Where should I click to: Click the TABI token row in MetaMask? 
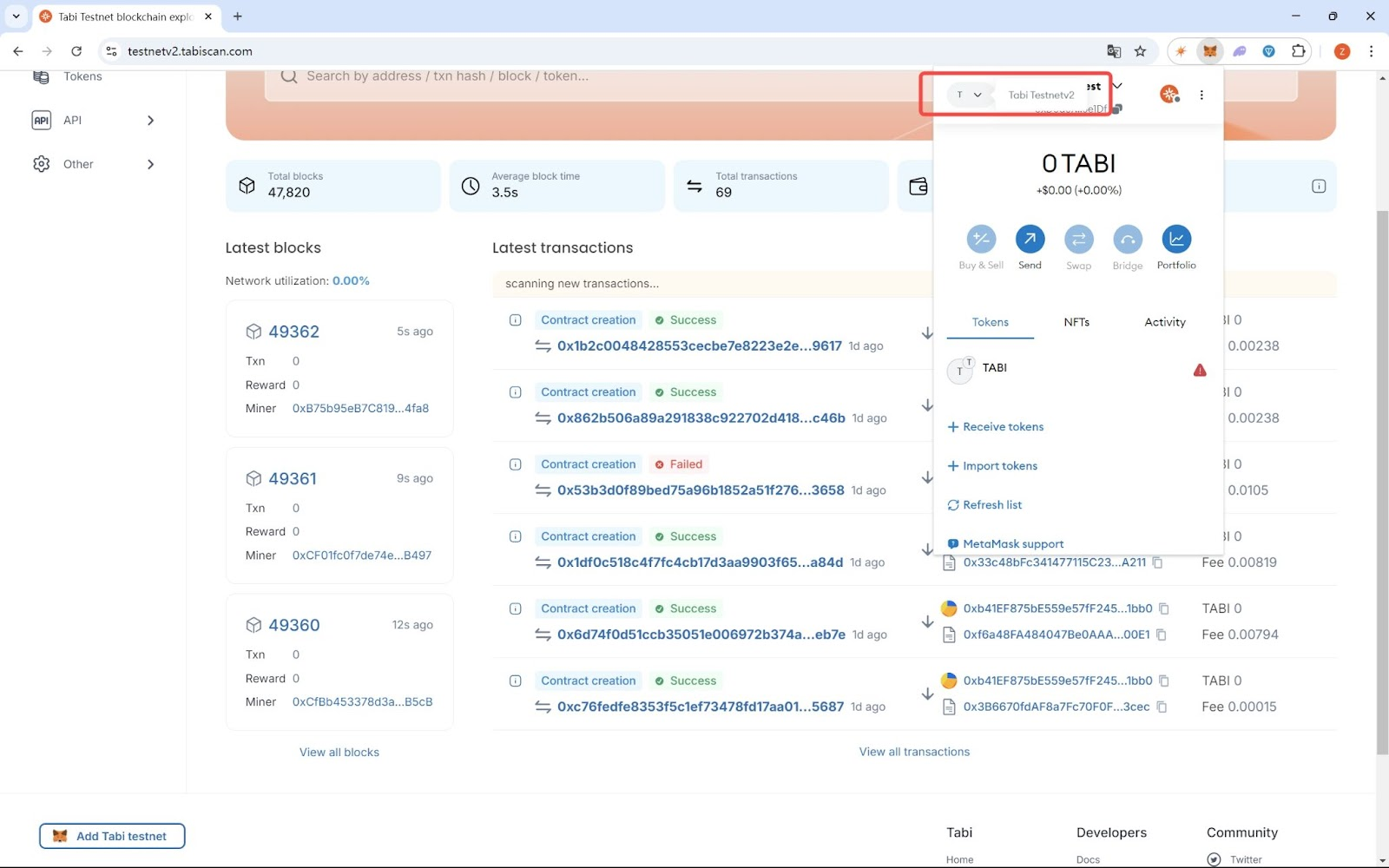point(1076,371)
